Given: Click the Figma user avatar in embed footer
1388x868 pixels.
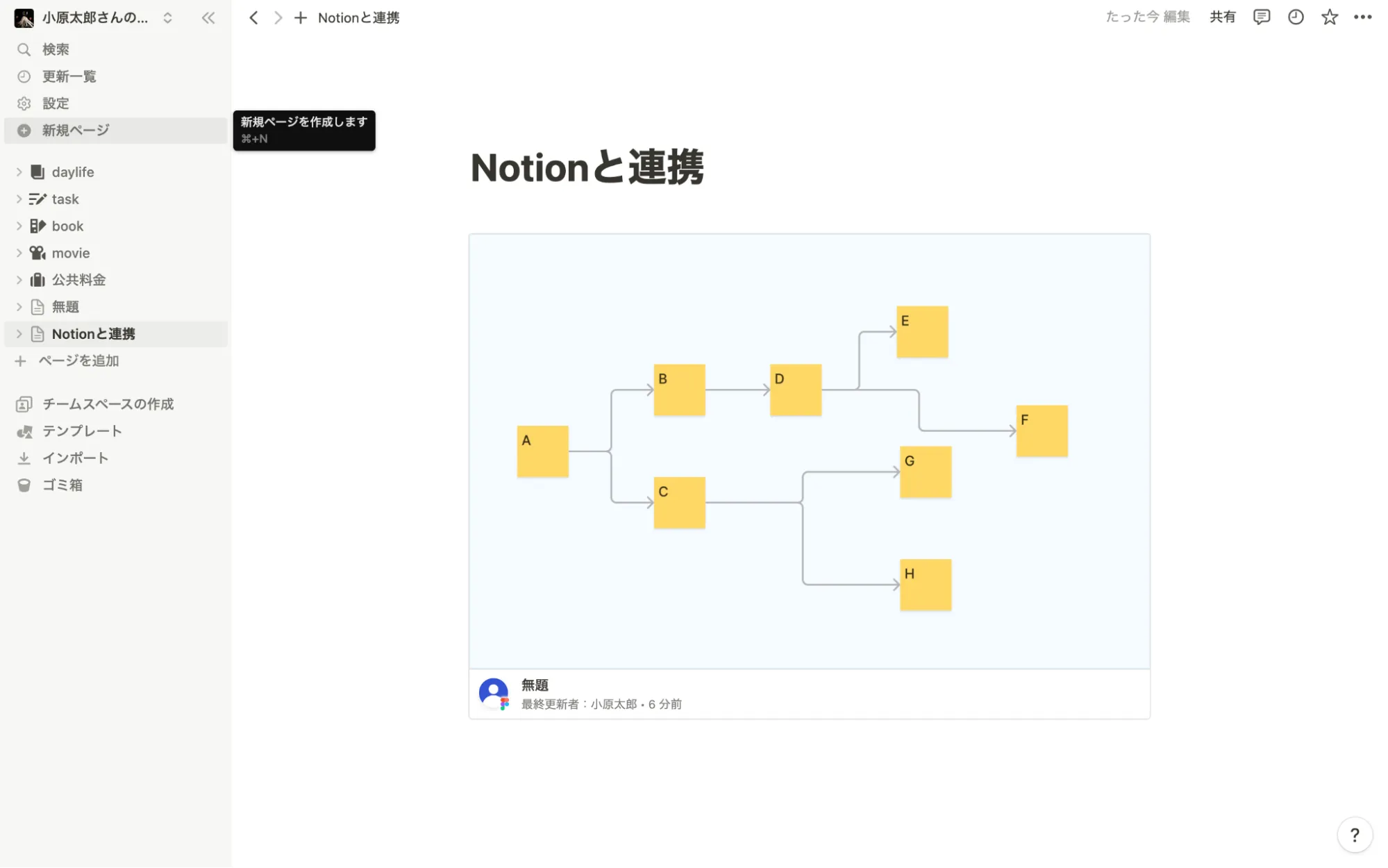Looking at the screenshot, I should tap(494, 694).
